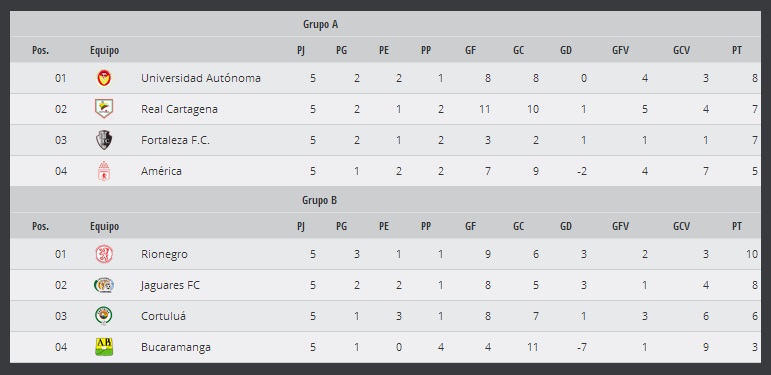Click the Rionegro team crest
771x375 pixels.
click(x=104, y=254)
